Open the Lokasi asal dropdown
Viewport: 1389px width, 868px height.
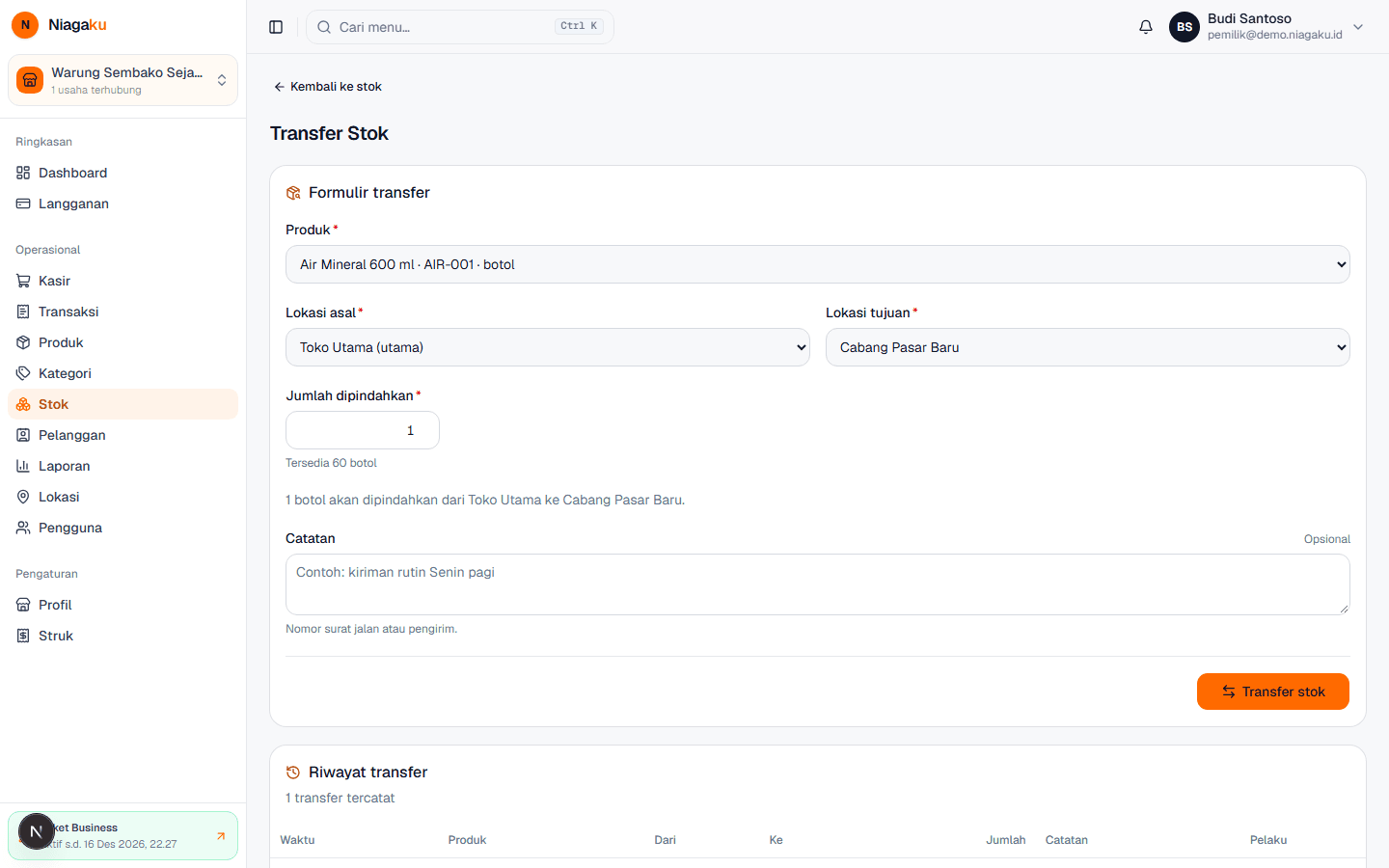click(x=548, y=347)
